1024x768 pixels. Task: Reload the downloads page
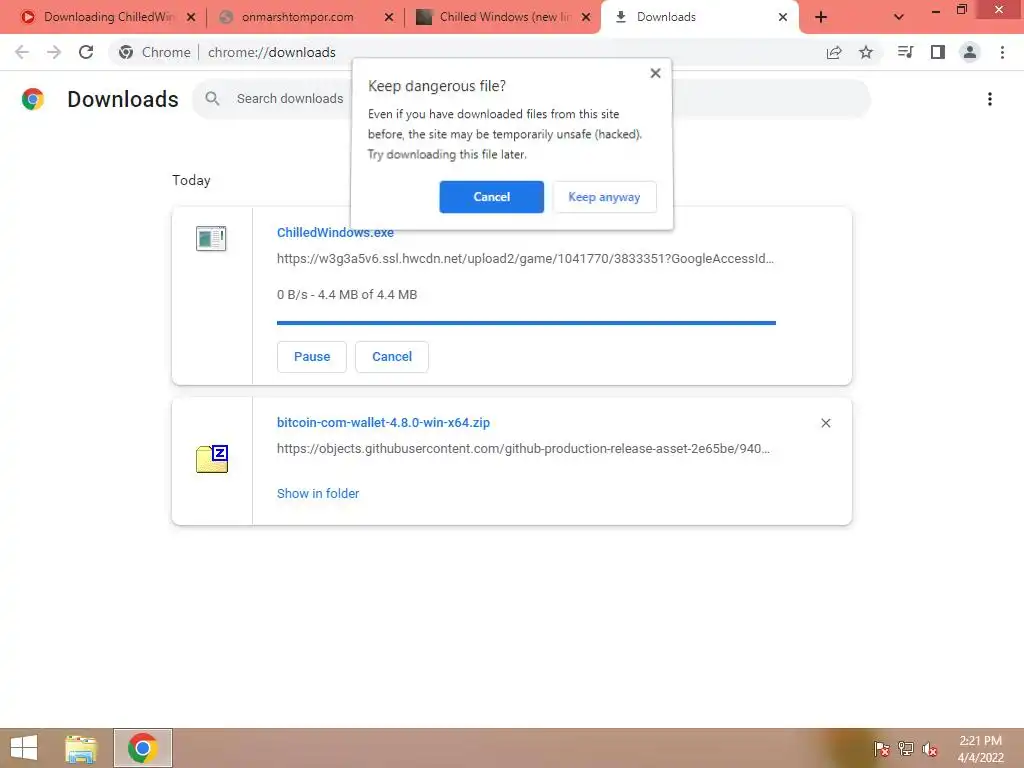pos(86,52)
